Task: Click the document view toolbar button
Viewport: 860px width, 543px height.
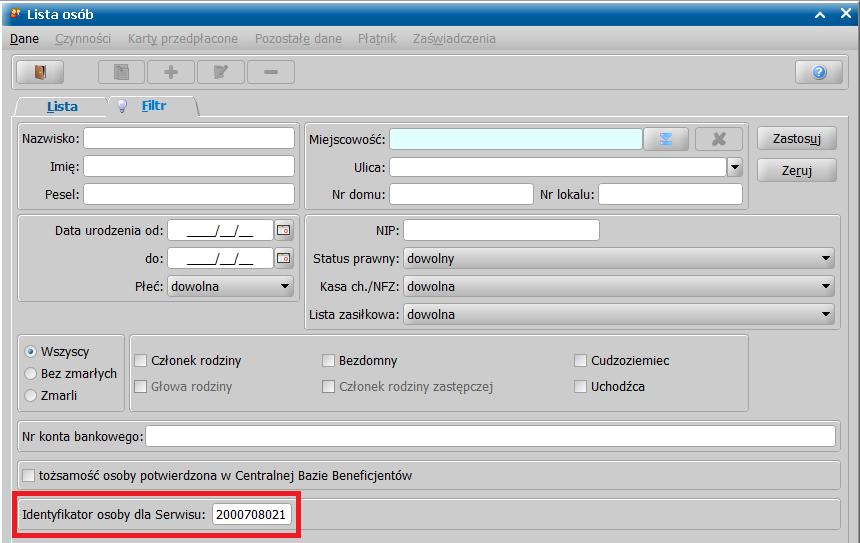Action: coord(121,72)
